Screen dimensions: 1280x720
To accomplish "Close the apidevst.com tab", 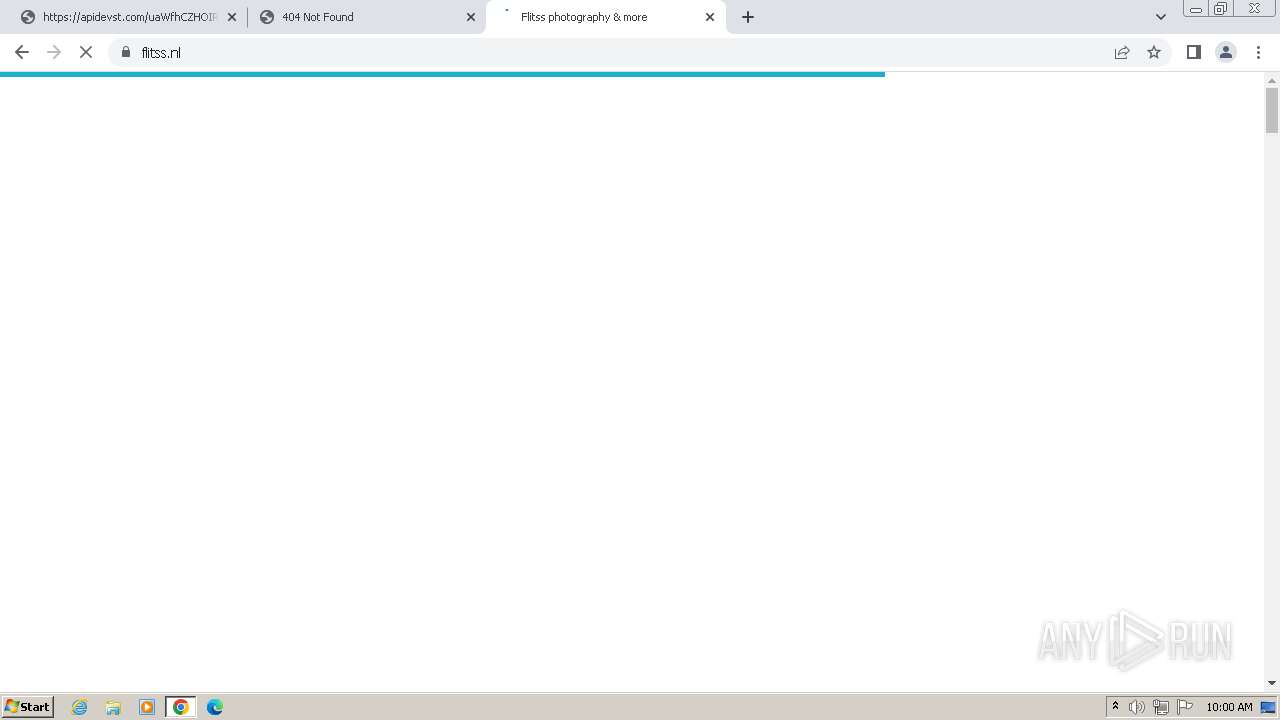I will point(232,17).
